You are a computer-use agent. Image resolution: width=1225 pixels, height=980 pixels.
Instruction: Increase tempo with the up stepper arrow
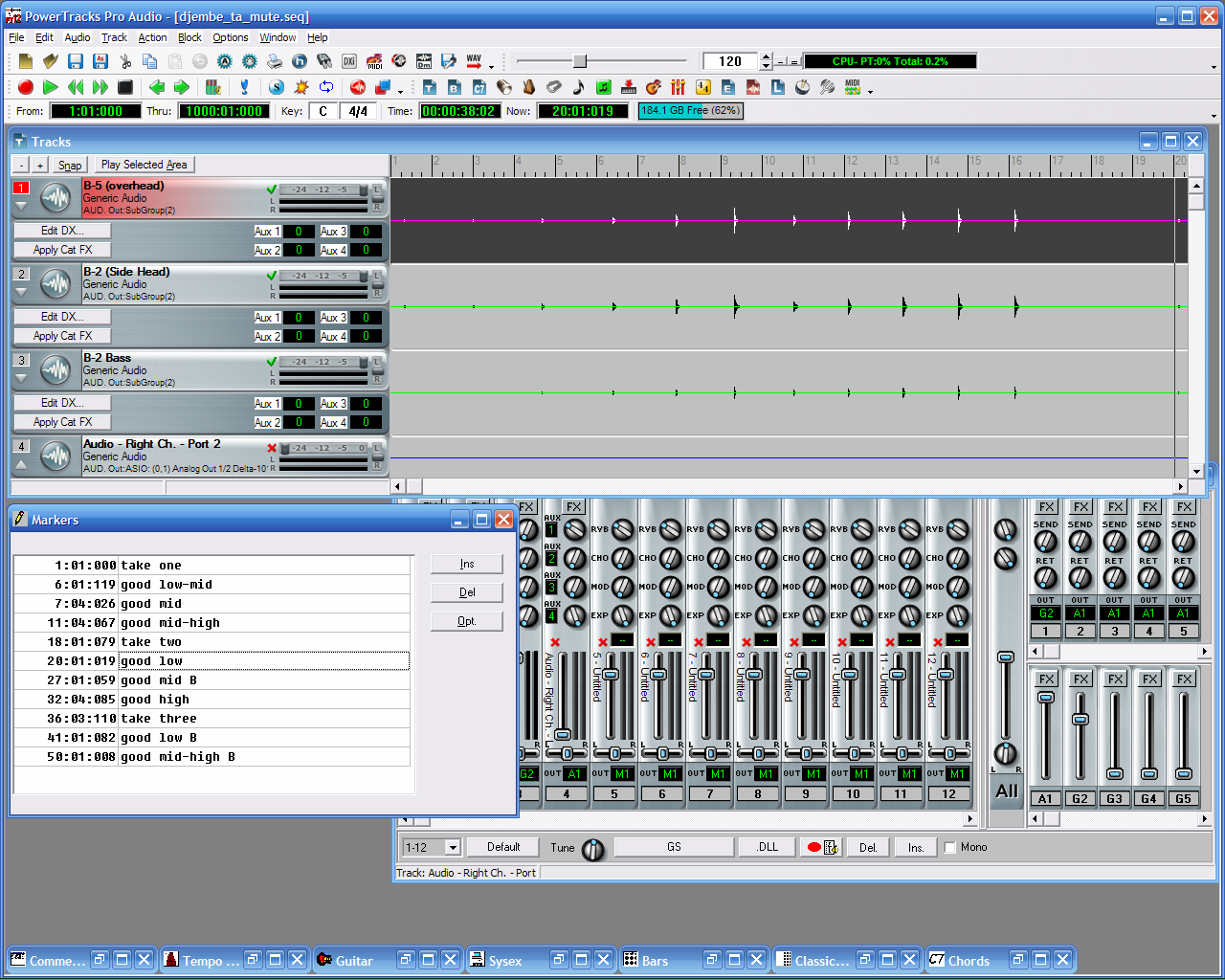coord(766,56)
